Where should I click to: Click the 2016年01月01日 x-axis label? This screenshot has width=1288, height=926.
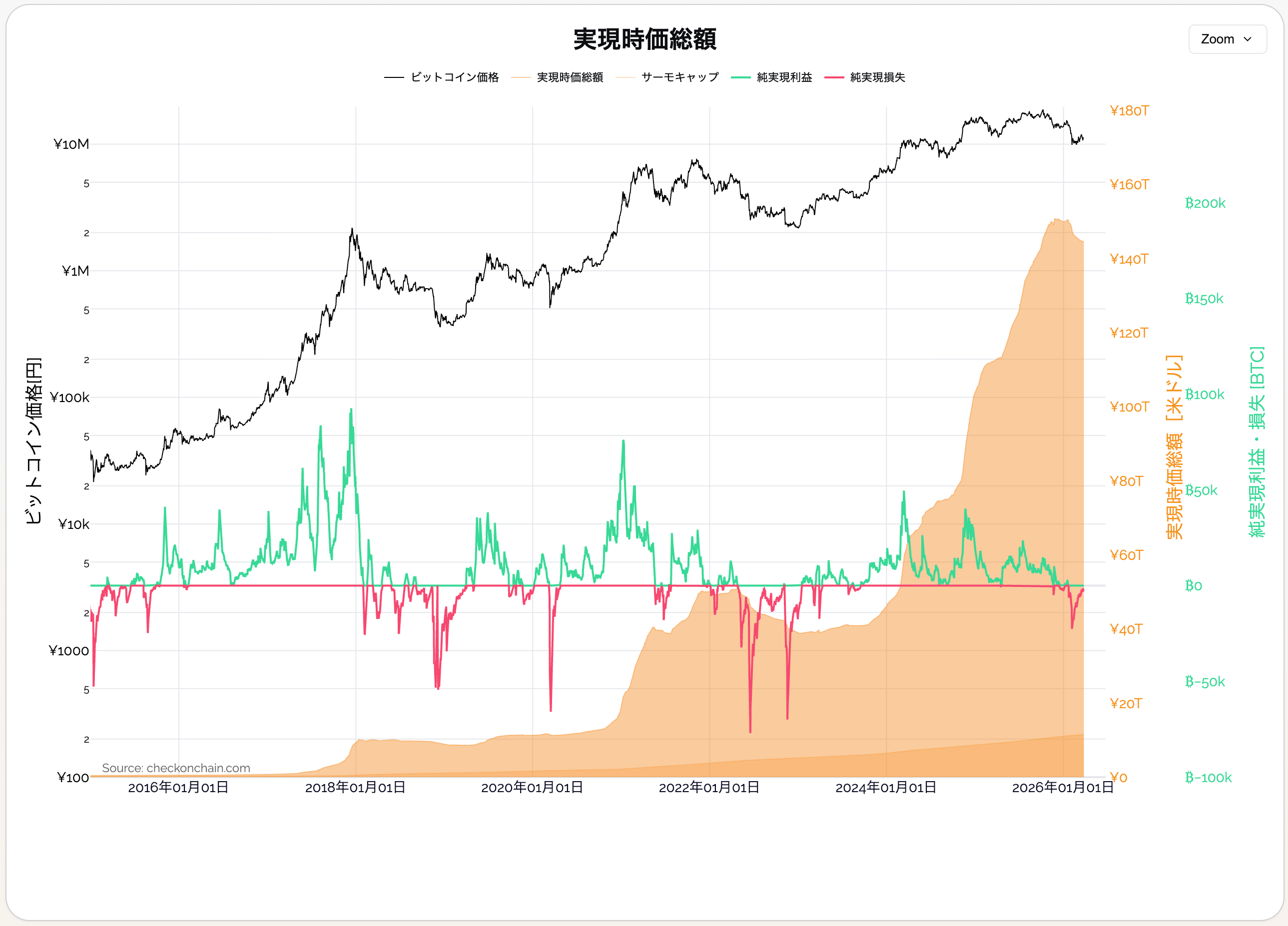tap(178, 788)
